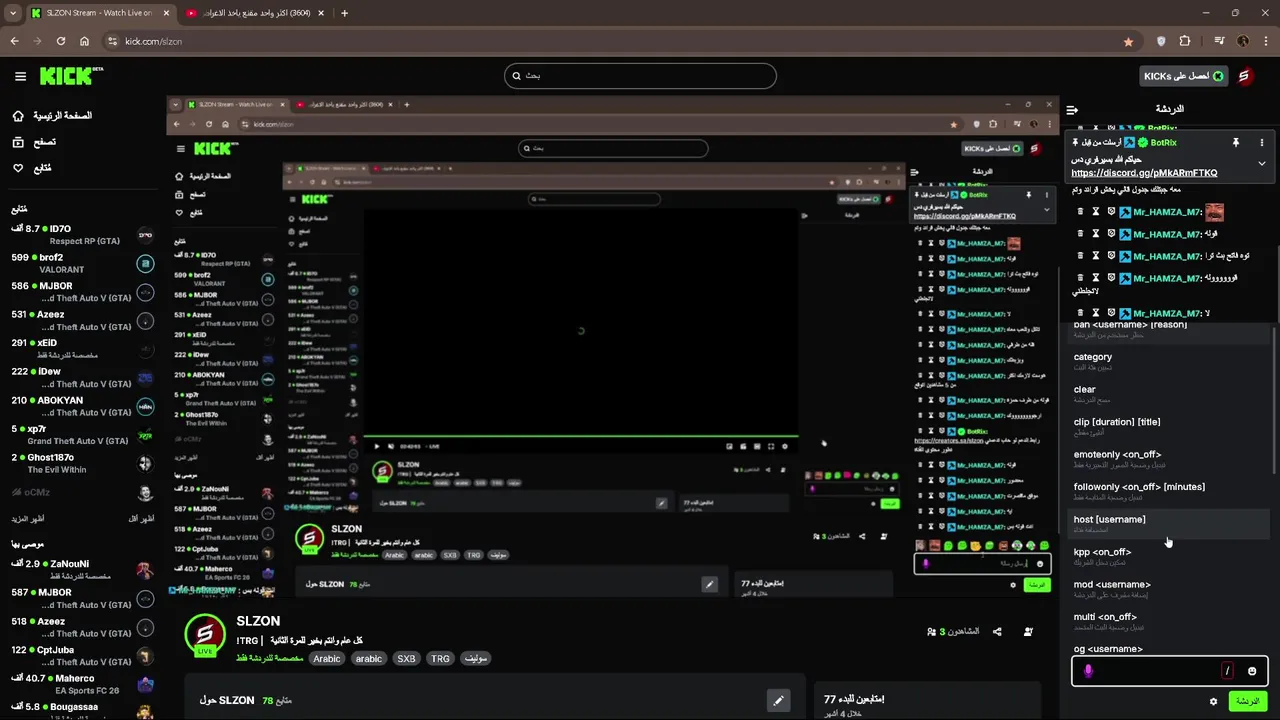Viewport: 1280px width, 720px height.
Task: Choose 'followonly <on_off> [minutes]' command
Action: [x=1167, y=492]
